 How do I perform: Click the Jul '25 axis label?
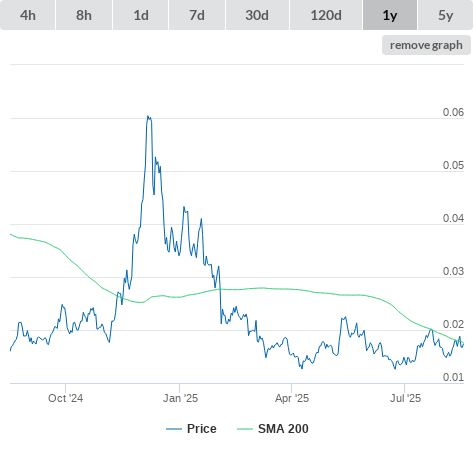pos(405,398)
